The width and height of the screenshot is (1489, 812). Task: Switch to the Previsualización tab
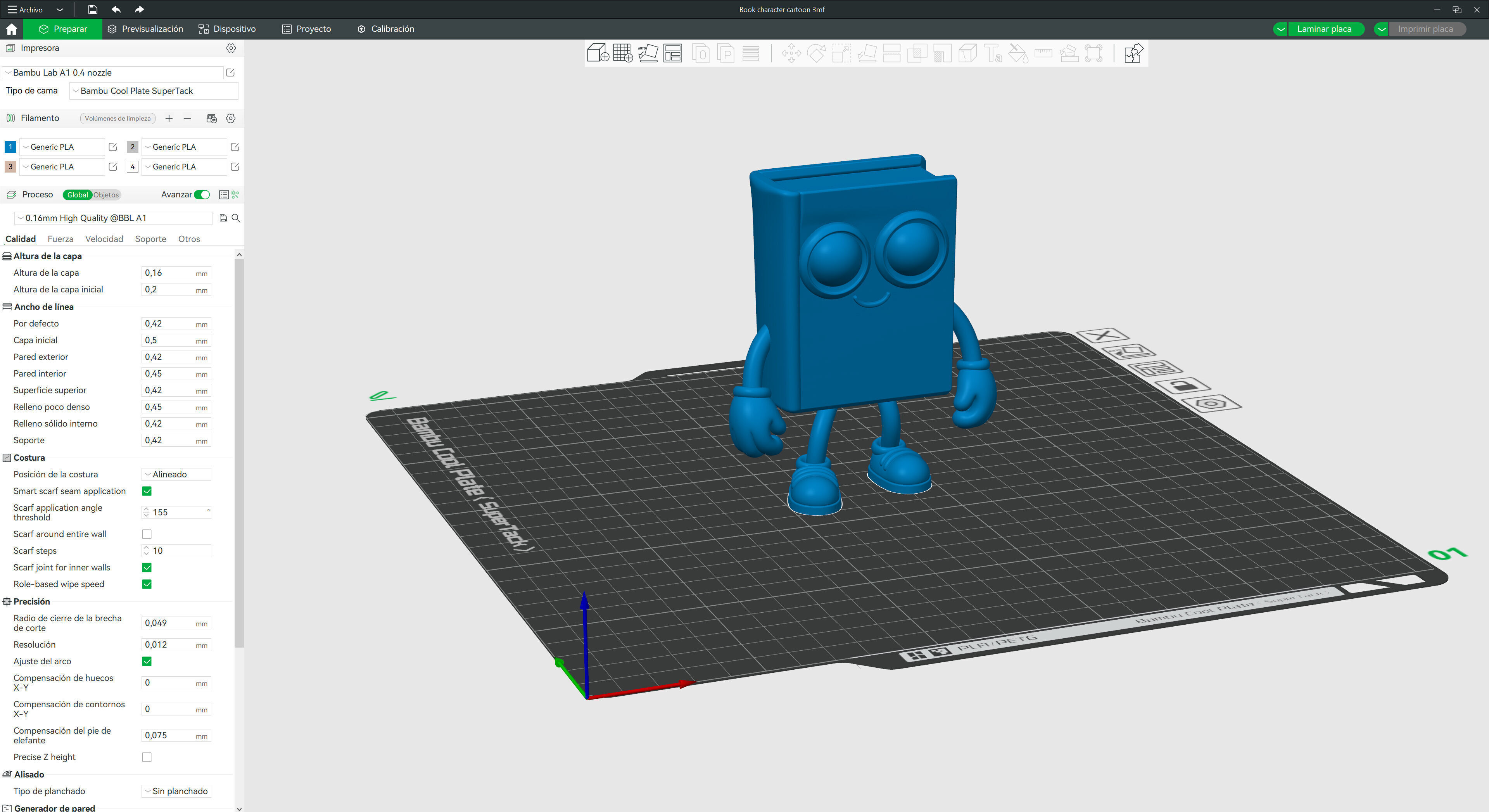145,29
